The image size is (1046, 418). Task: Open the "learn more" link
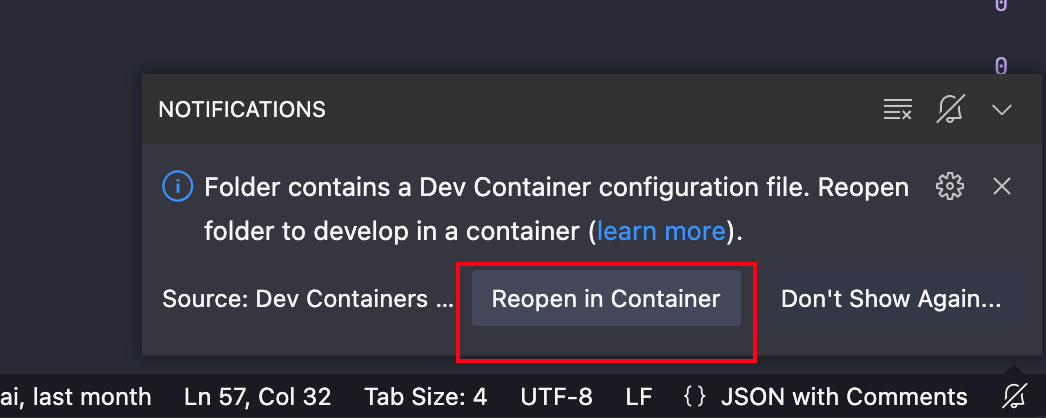[660, 231]
